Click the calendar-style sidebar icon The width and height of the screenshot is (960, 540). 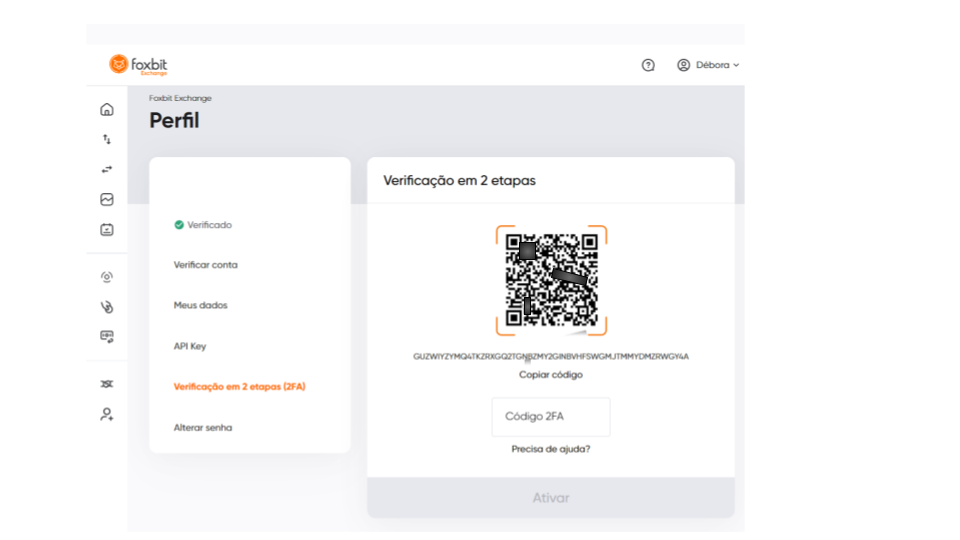pos(107,230)
